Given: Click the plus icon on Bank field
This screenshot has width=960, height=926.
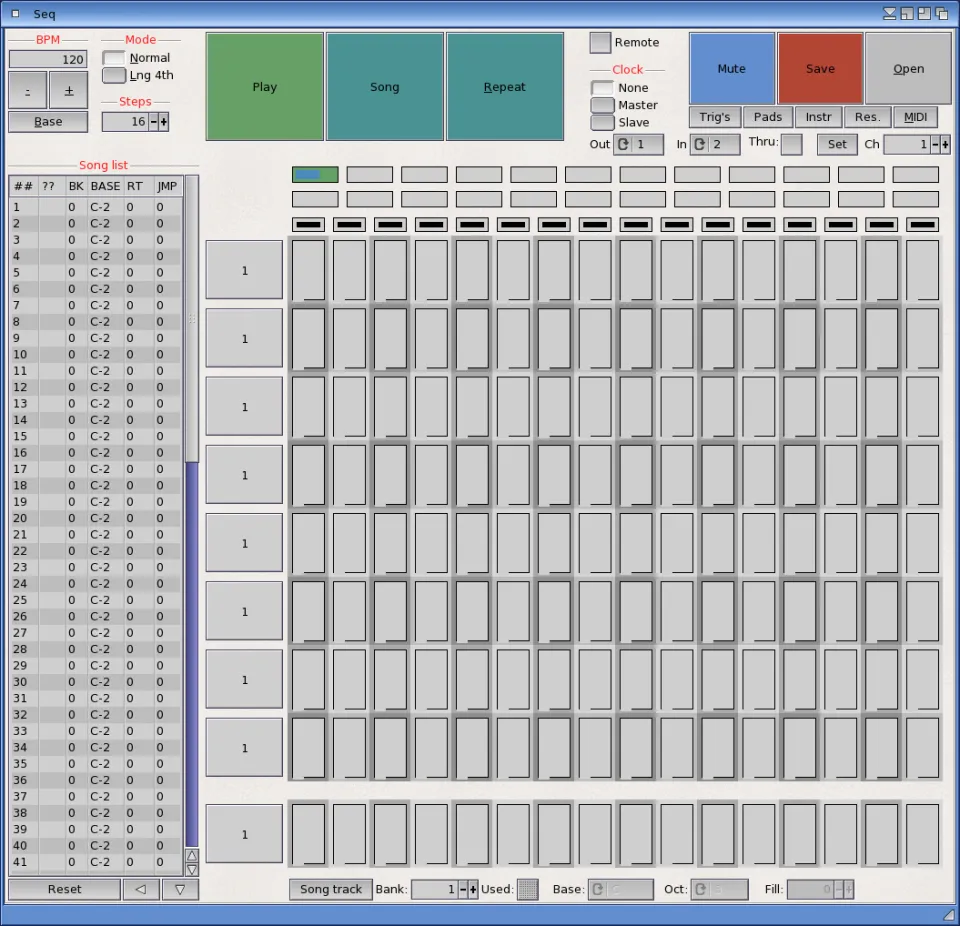Looking at the screenshot, I should tap(473, 889).
